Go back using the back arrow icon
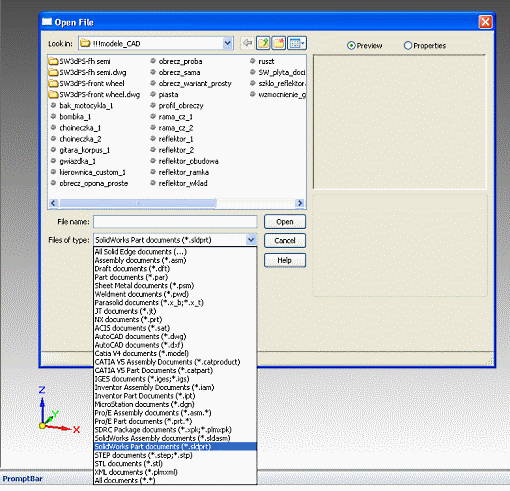This screenshot has width=510, height=491. 247,43
